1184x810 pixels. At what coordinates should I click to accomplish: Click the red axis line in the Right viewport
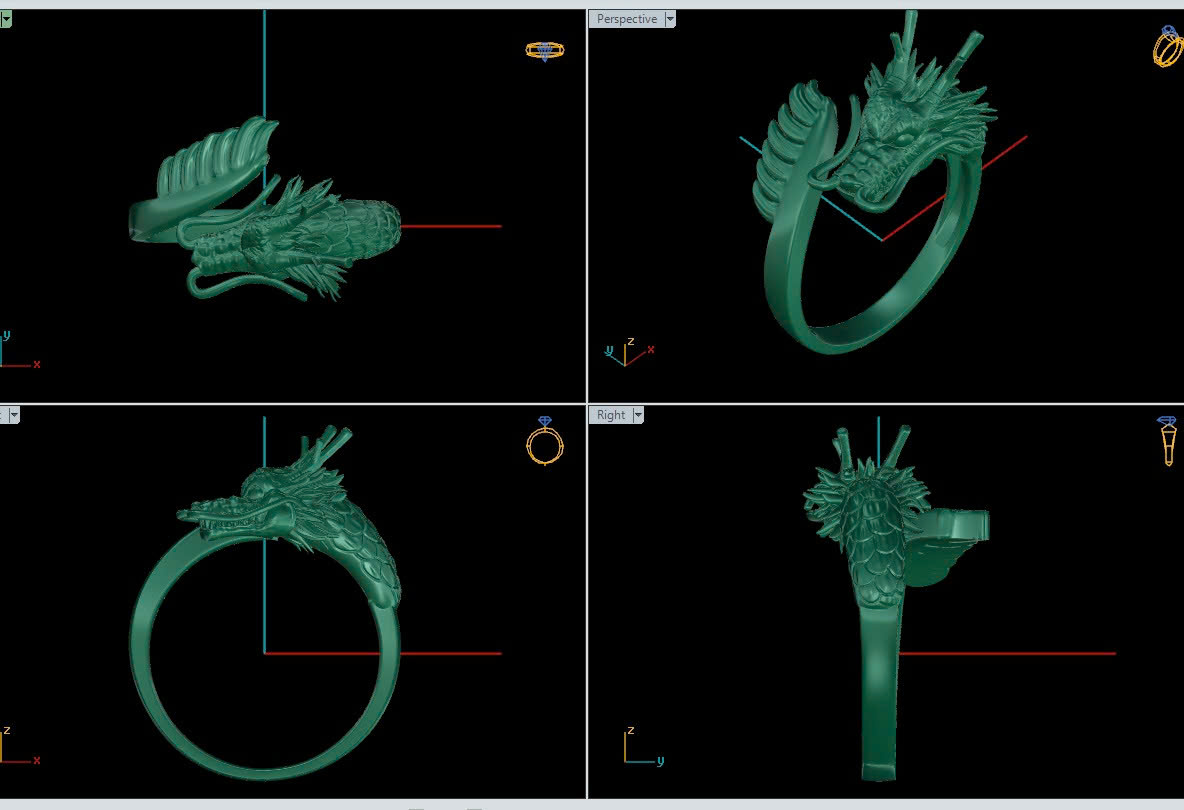point(1010,653)
